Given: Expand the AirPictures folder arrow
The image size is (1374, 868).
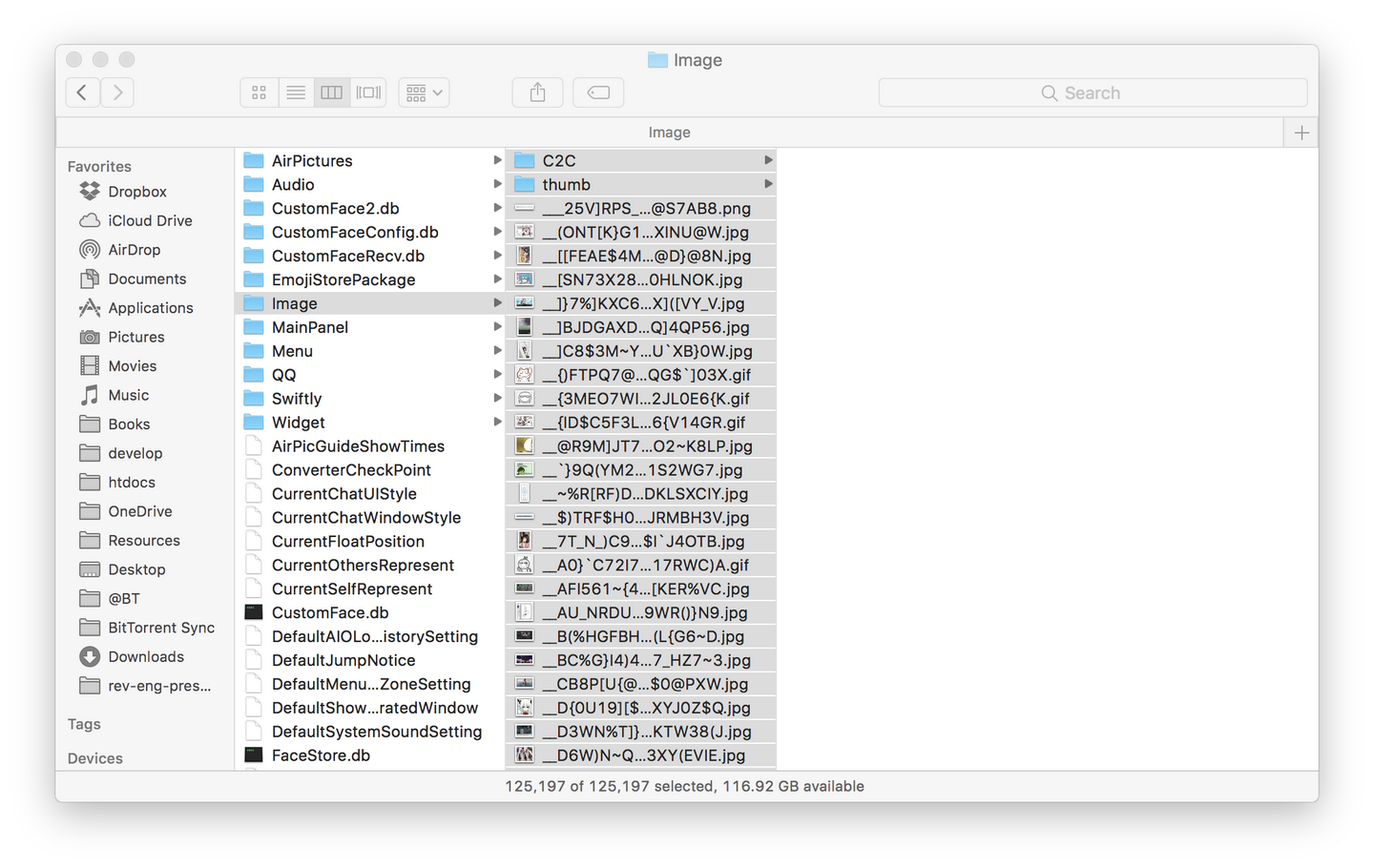Looking at the screenshot, I should pyautogui.click(x=497, y=160).
